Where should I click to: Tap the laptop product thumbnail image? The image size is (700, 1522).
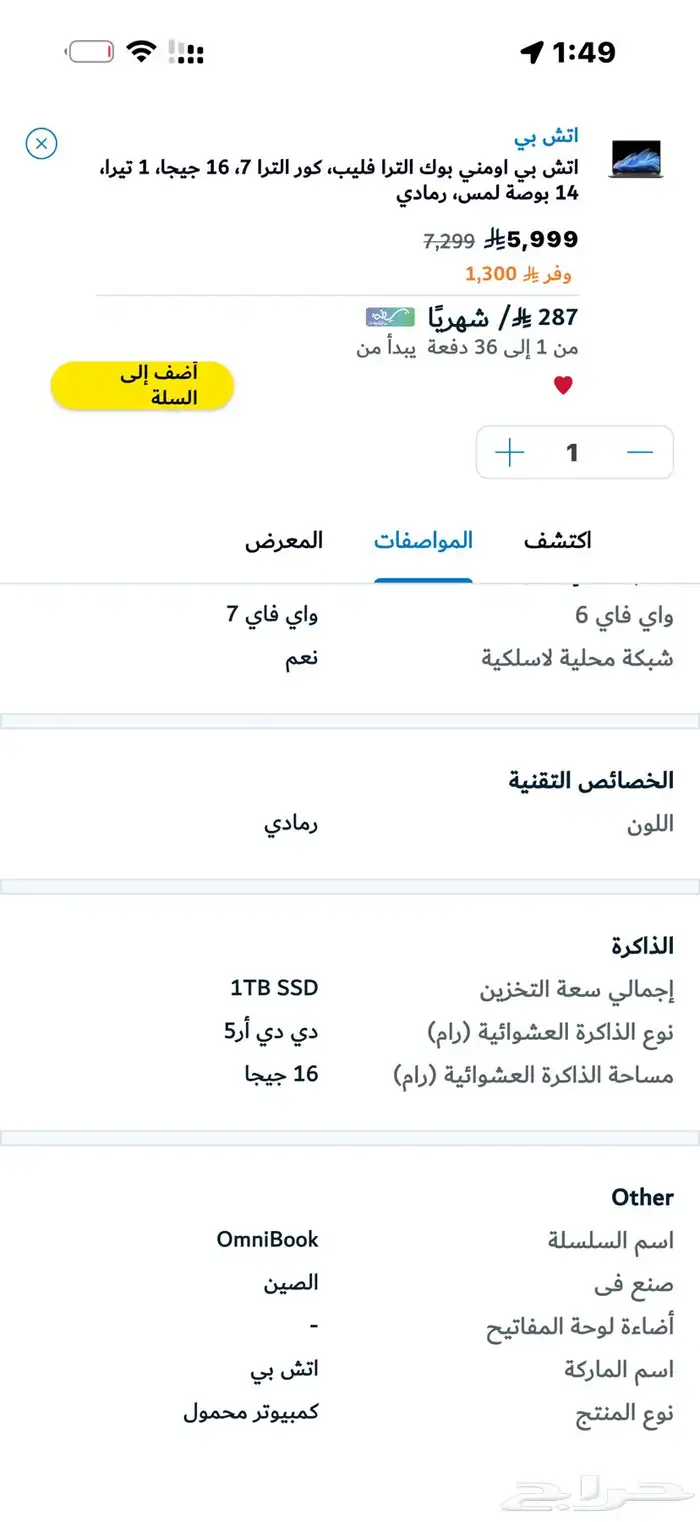pos(638,158)
